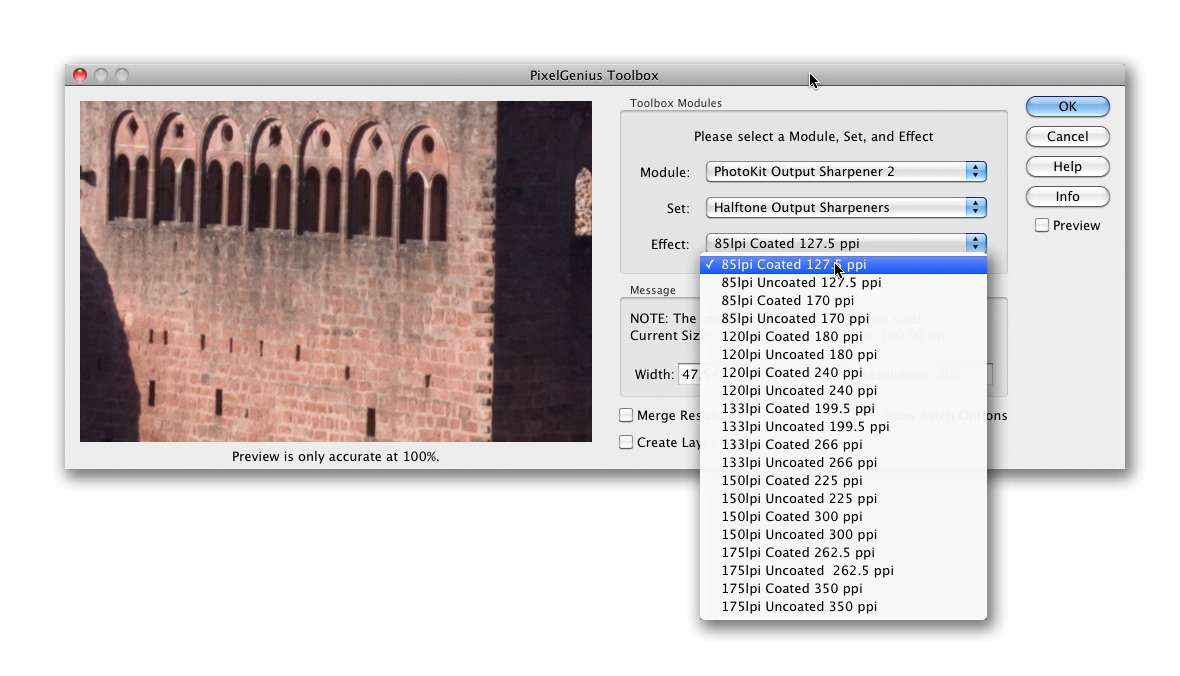Image resolution: width=1180 pixels, height=676 pixels.
Task: Open Help for the toolbox
Action: tap(1067, 166)
